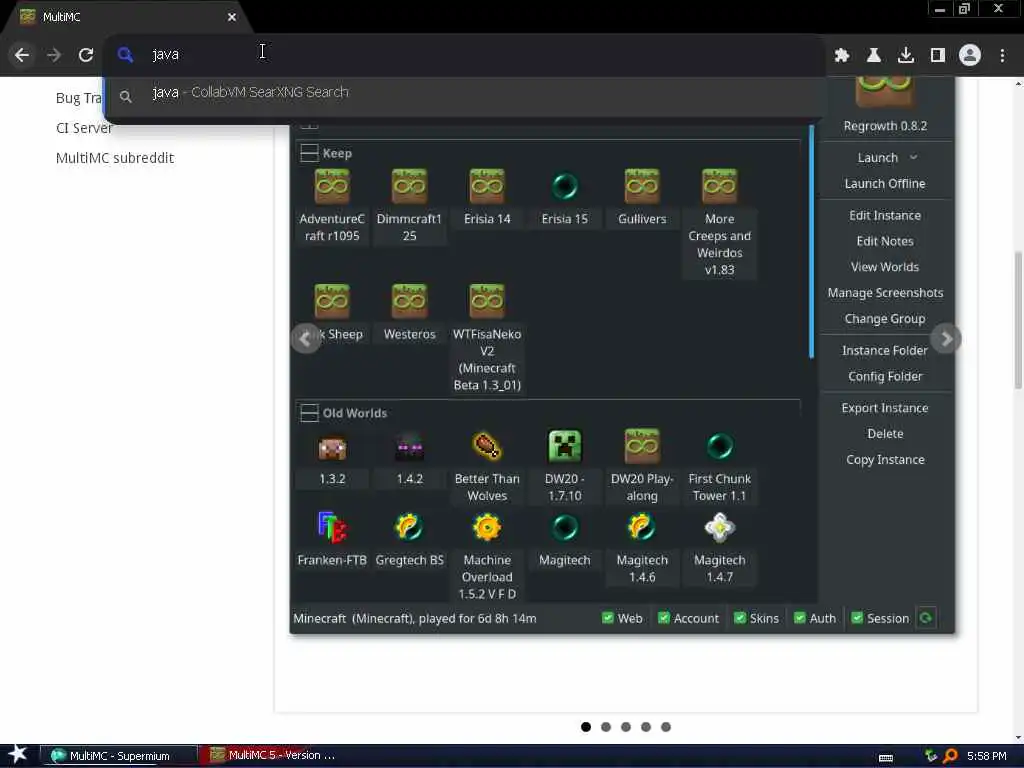The height and width of the screenshot is (768, 1024).
Task: Click the page vertical scrollbar
Action: 1018,320
